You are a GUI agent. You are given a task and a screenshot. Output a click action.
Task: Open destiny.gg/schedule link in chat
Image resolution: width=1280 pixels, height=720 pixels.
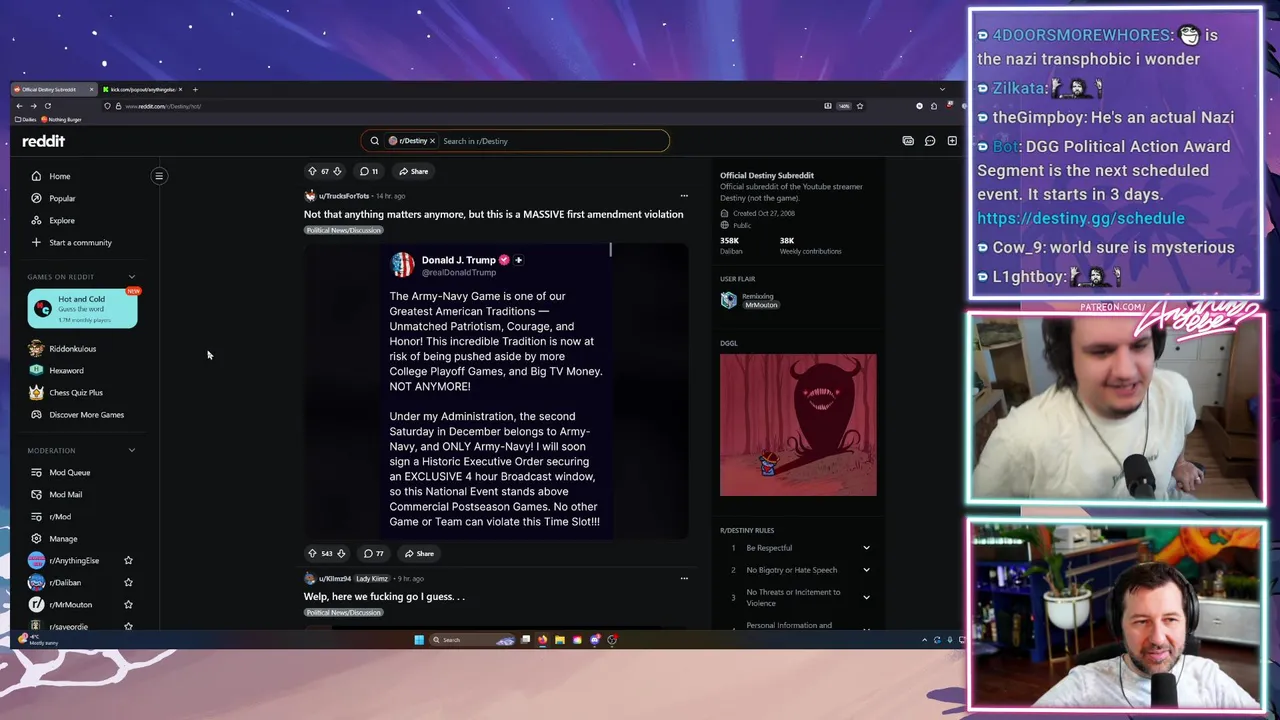(x=1081, y=218)
